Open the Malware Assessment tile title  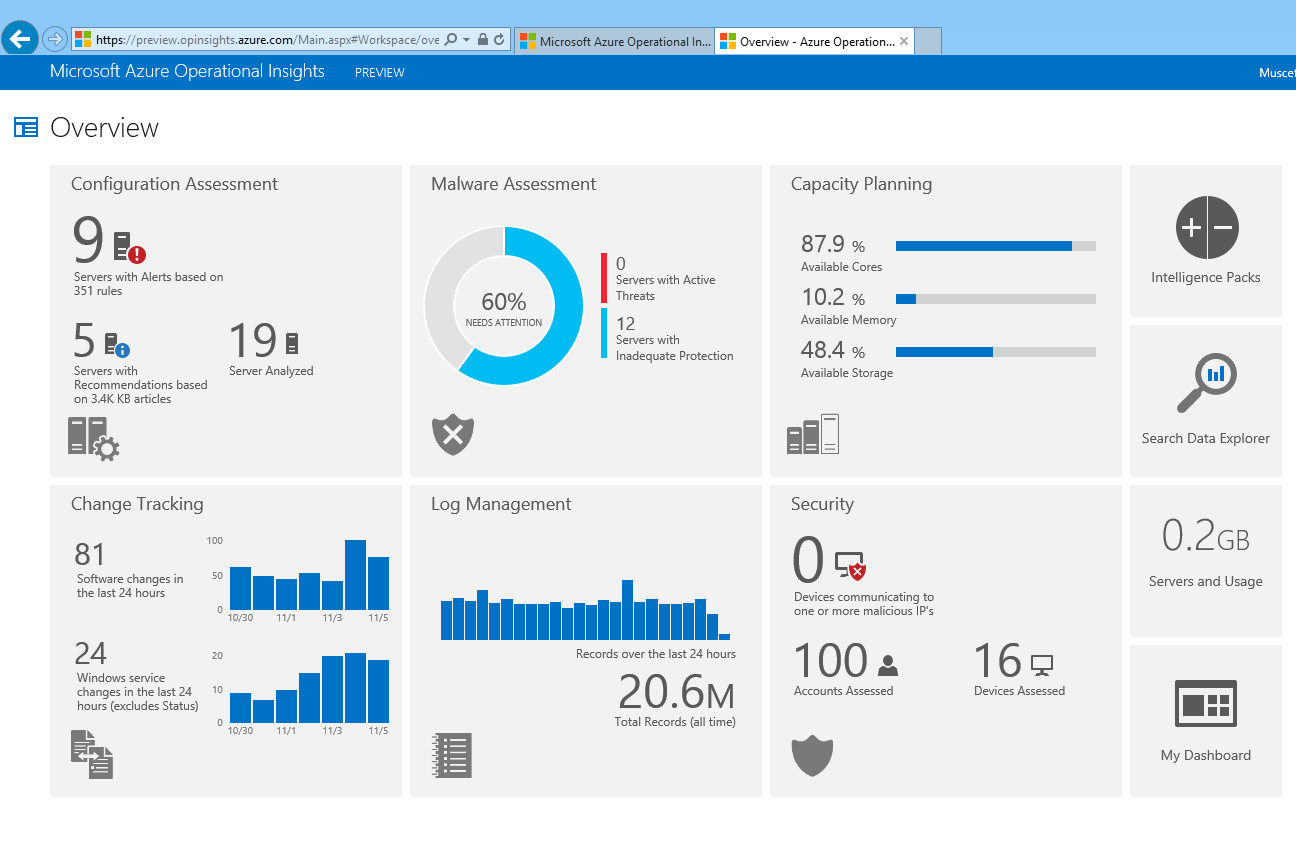(x=513, y=184)
